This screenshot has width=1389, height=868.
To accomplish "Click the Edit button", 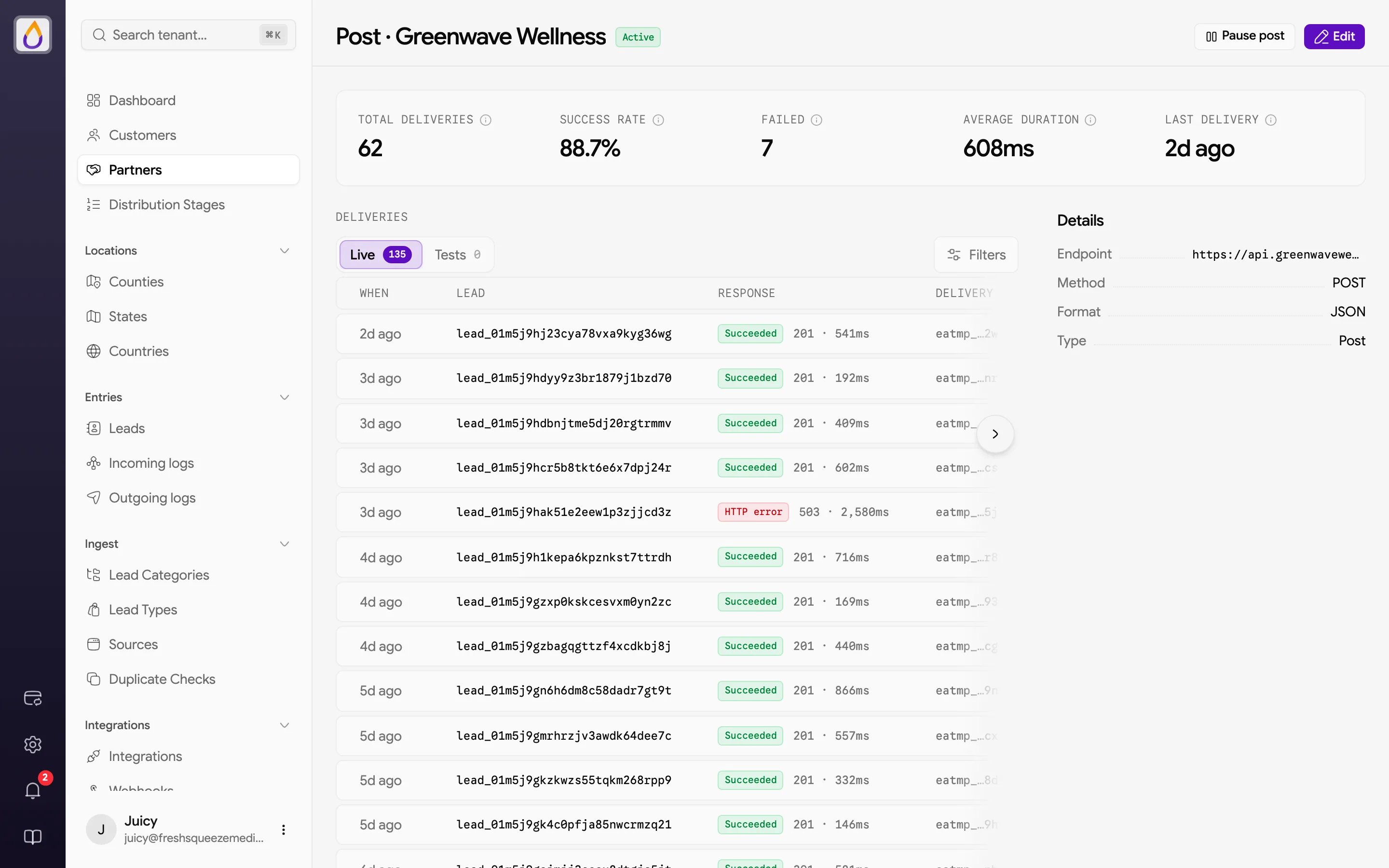I will tap(1334, 37).
